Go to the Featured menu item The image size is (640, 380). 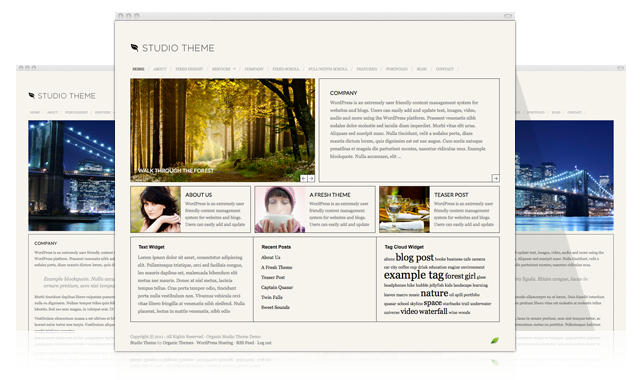[x=367, y=69]
